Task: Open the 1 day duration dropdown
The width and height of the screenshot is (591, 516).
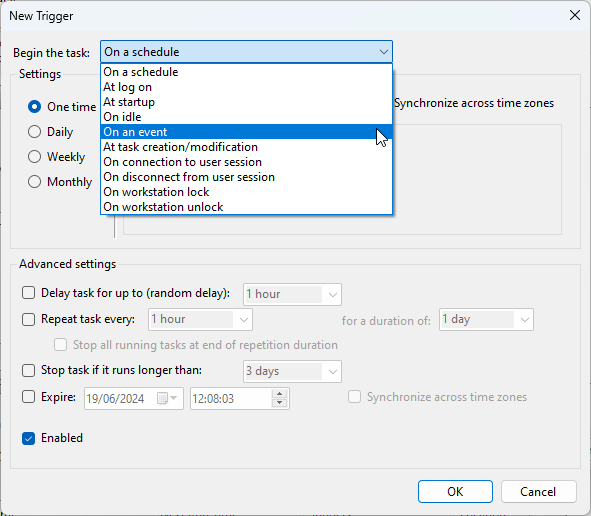Action: [x=524, y=320]
